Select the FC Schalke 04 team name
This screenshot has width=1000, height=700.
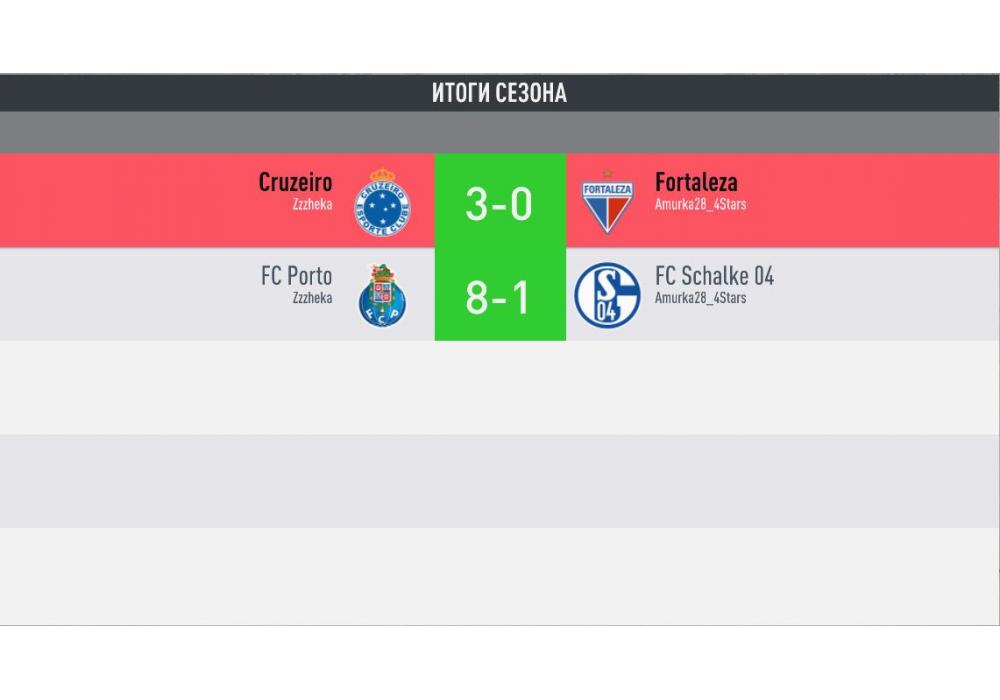coord(714,276)
